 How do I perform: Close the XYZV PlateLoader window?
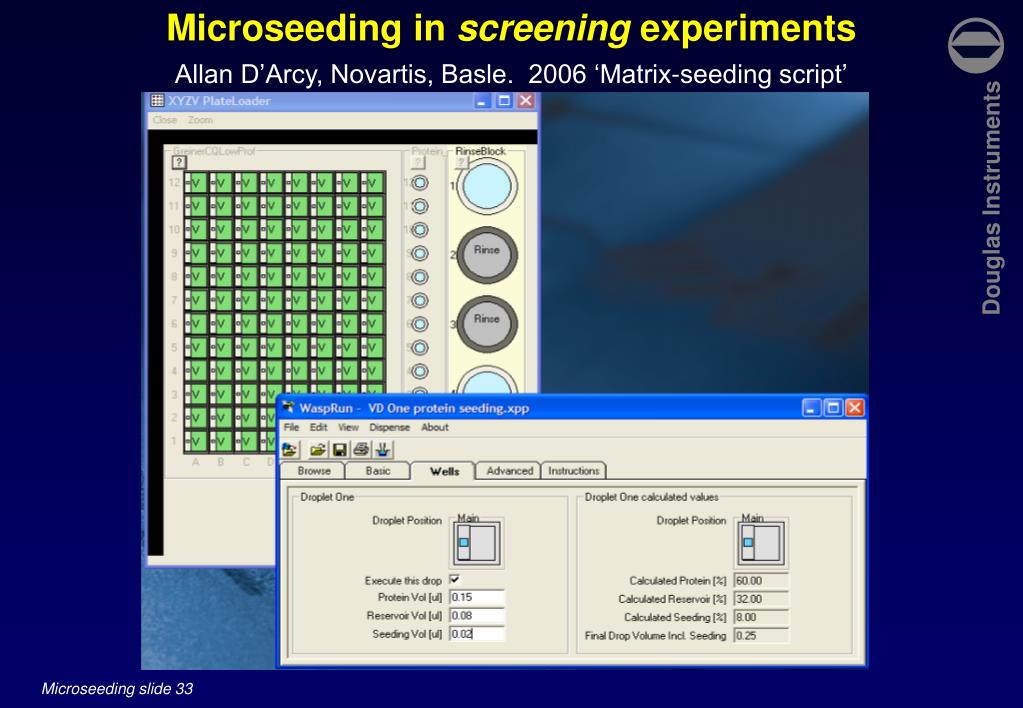[x=525, y=100]
